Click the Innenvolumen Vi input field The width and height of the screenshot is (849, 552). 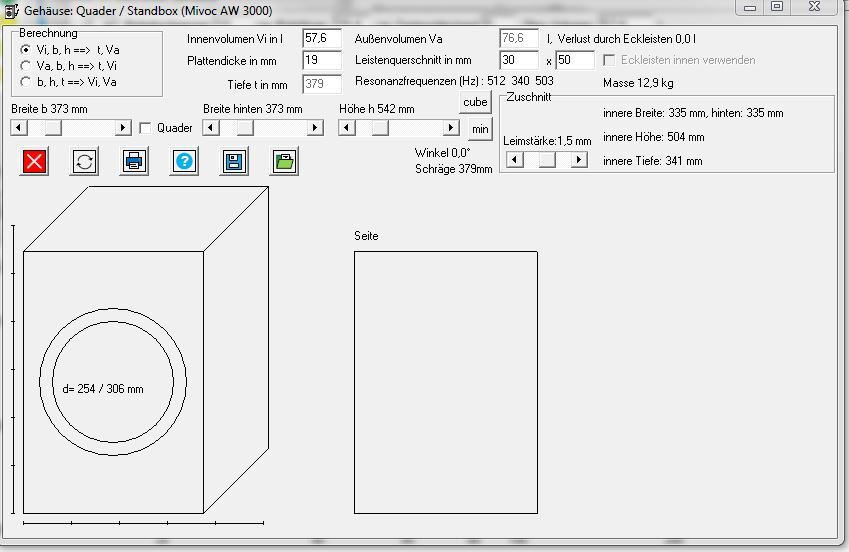[321, 38]
